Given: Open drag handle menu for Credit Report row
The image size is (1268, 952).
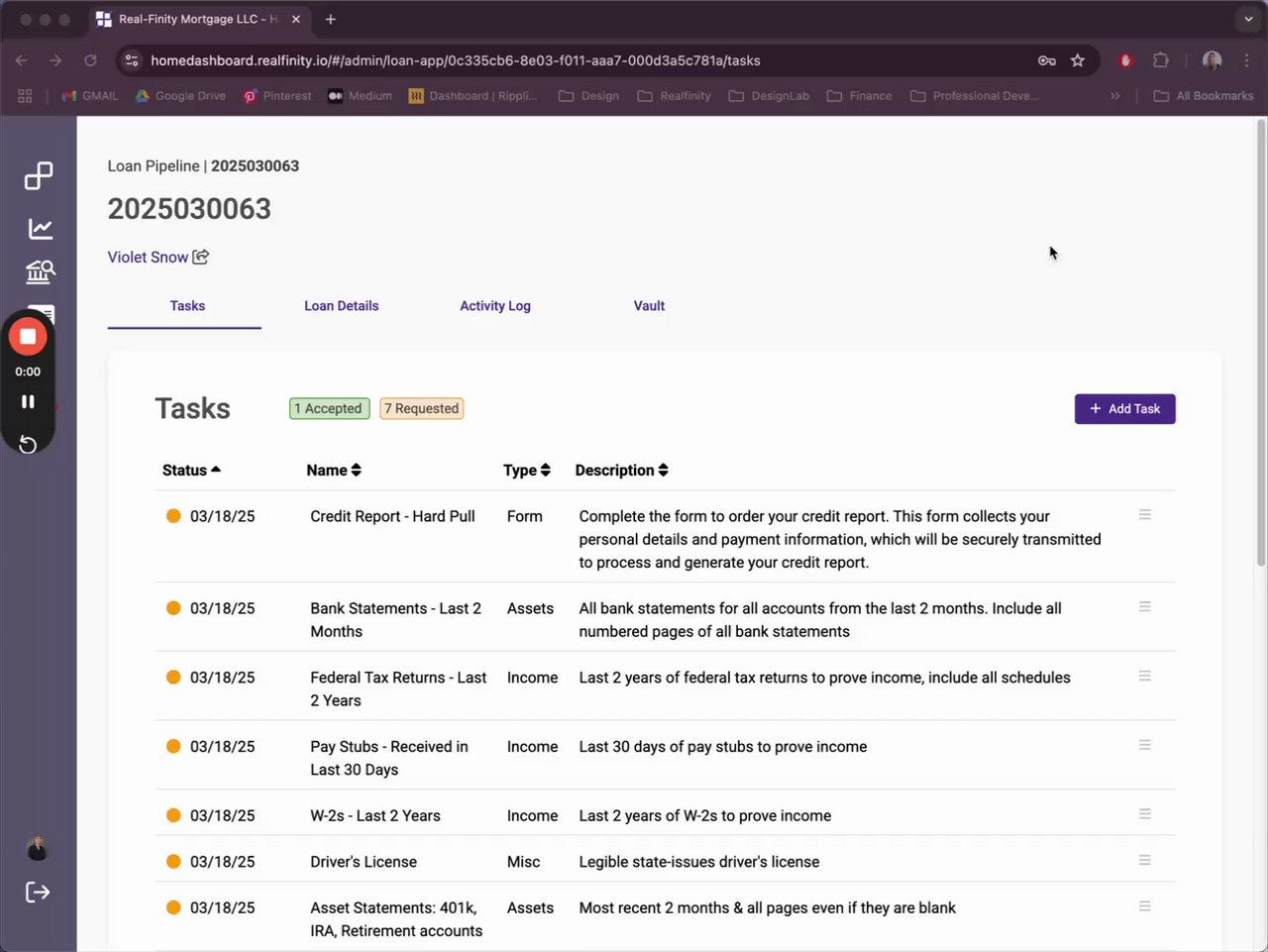Looking at the screenshot, I should coord(1144,515).
